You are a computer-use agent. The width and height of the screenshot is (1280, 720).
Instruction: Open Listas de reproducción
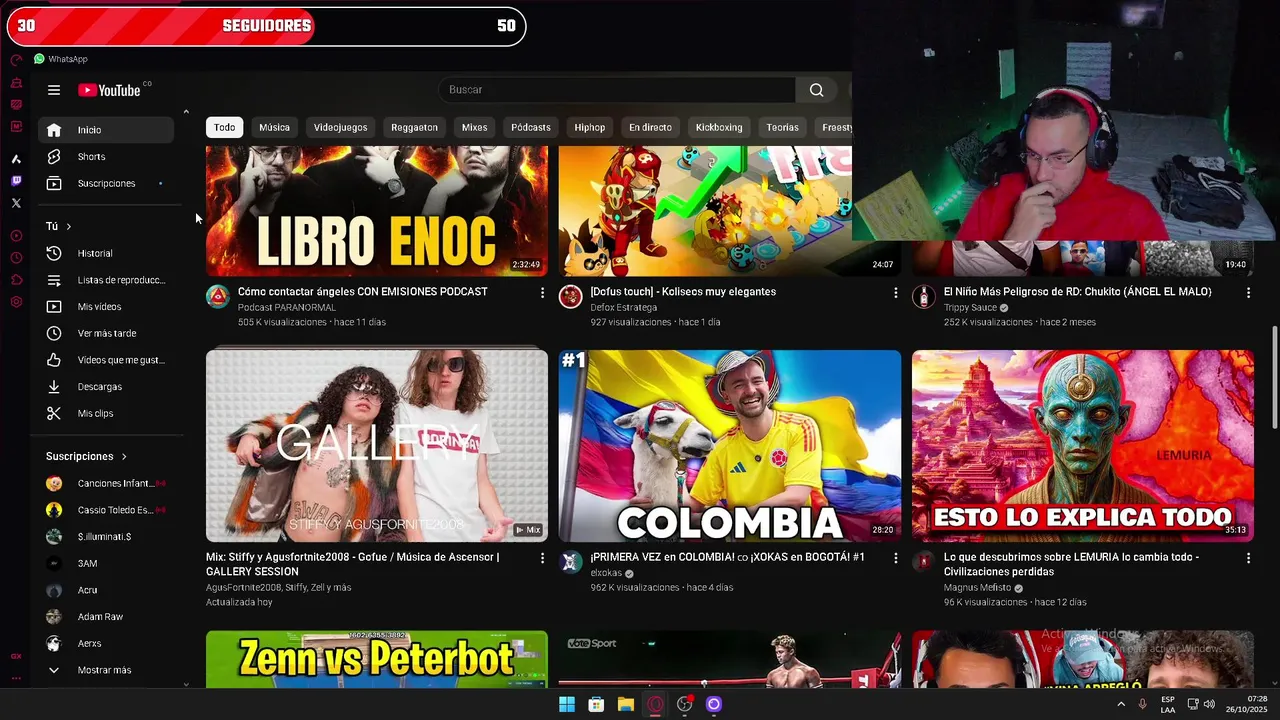point(106,280)
